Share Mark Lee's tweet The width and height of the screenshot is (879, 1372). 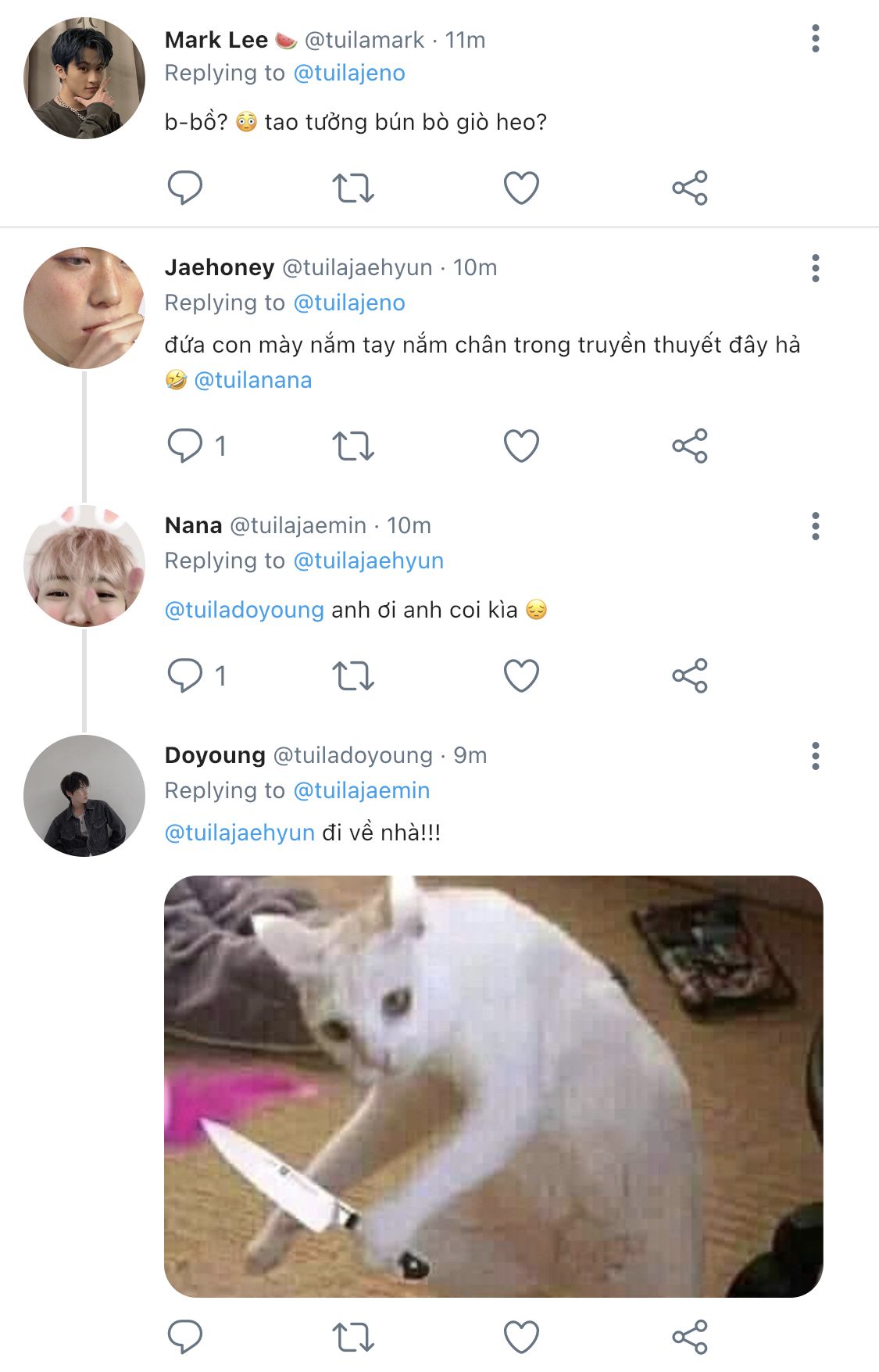point(690,188)
